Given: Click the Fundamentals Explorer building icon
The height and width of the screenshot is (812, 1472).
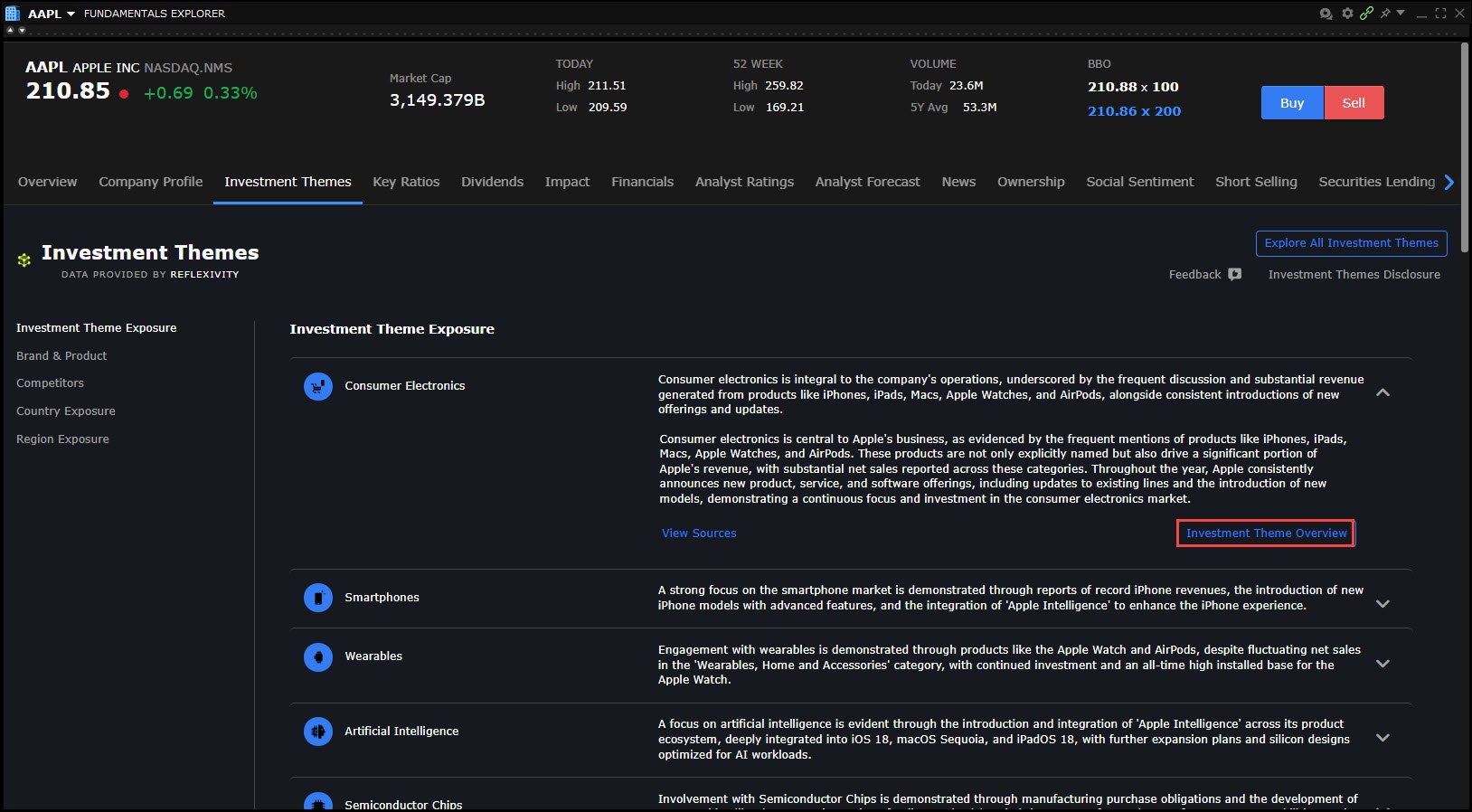Looking at the screenshot, I should coord(13,14).
